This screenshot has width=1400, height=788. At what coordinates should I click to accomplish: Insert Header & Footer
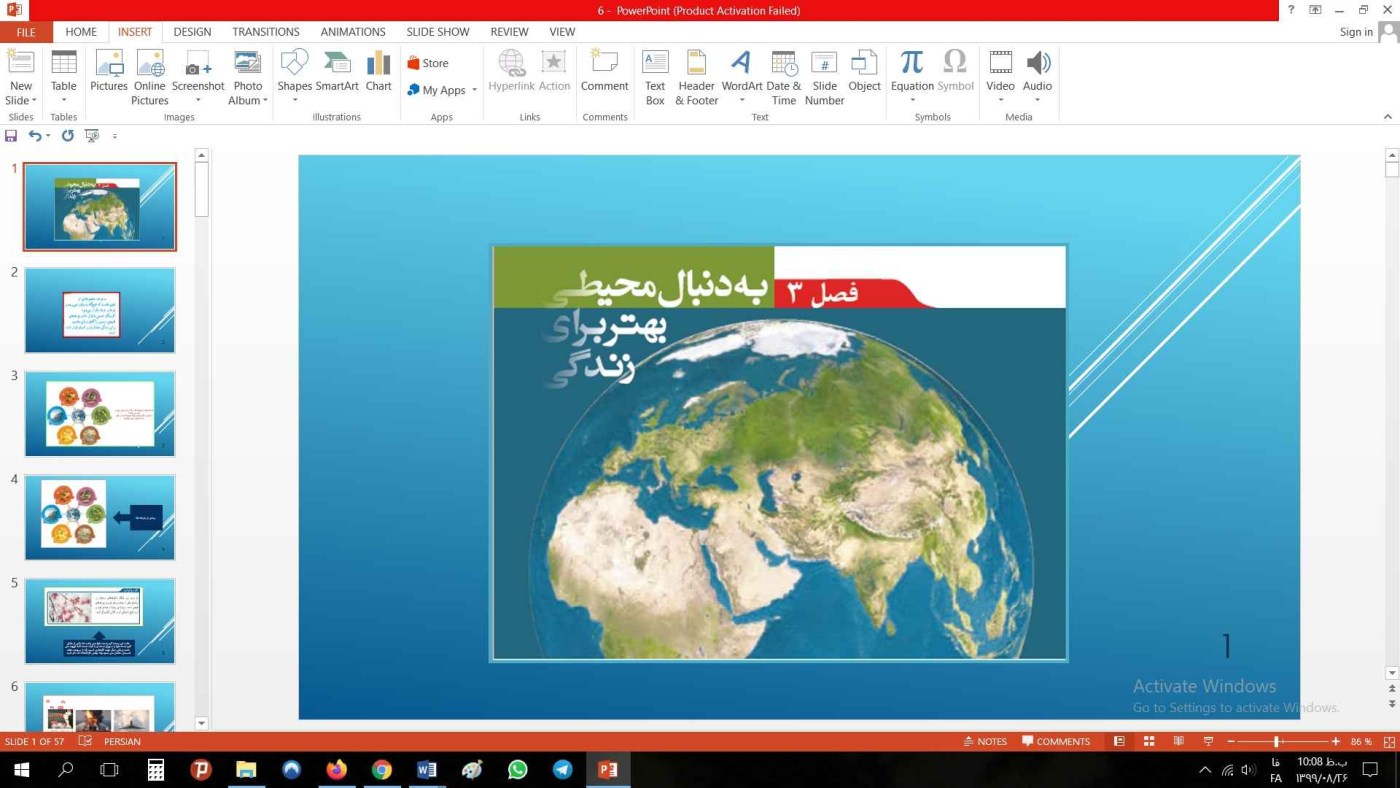(x=696, y=77)
